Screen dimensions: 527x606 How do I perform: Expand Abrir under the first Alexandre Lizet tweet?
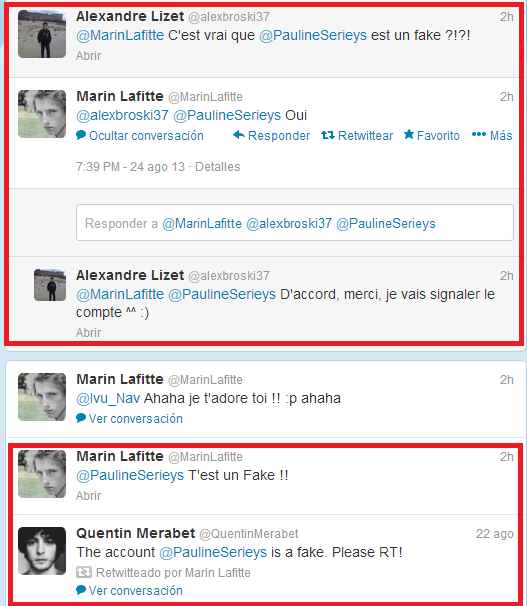tap(88, 56)
